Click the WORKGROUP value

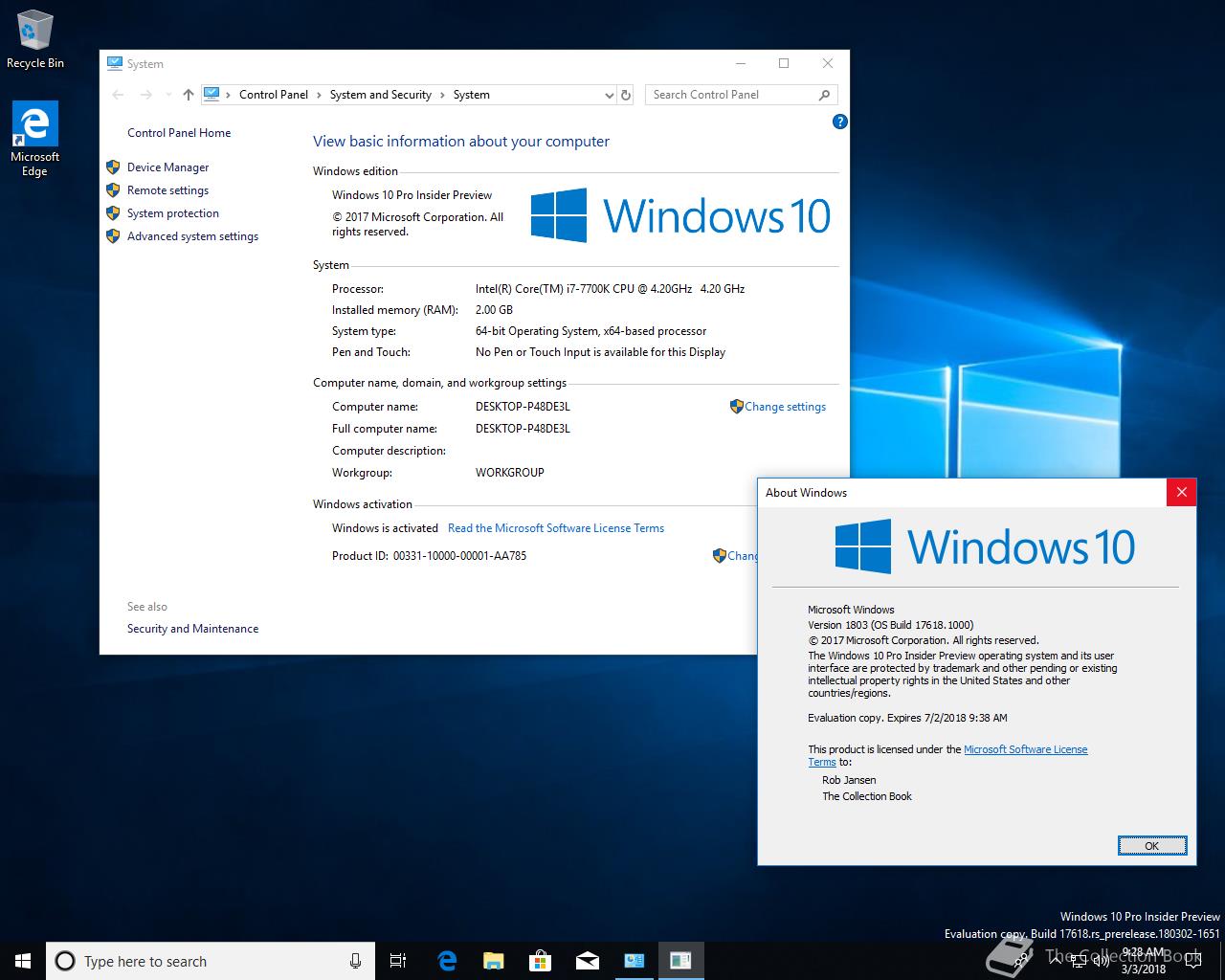point(509,473)
